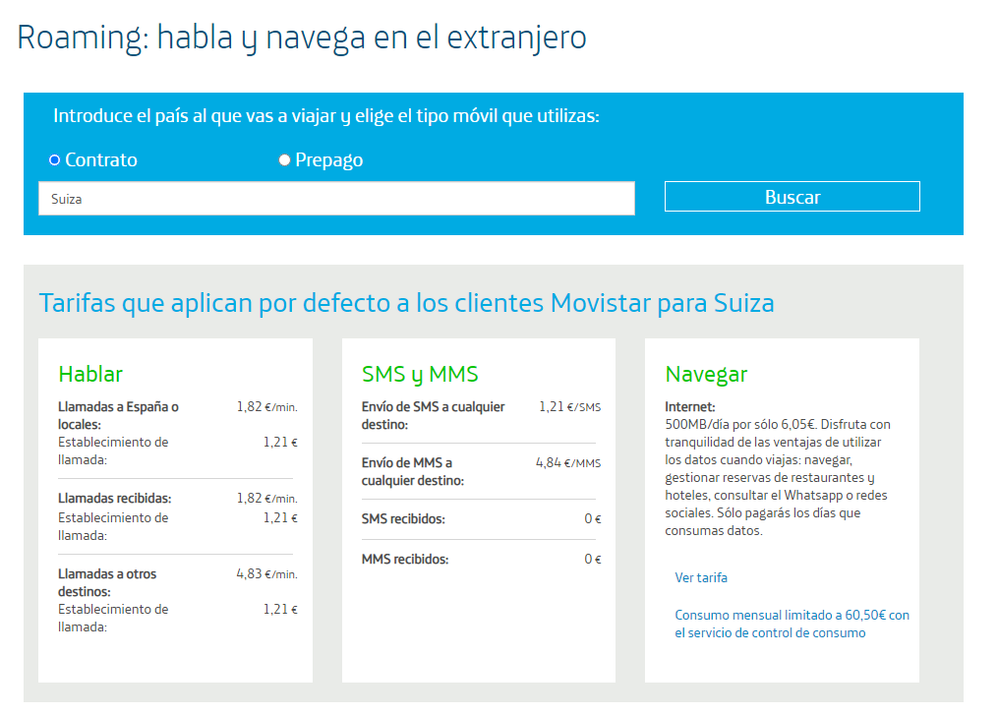This screenshot has height=724, width=998.
Task: Click the consumo mensual limitado service link
Action: 793,623
